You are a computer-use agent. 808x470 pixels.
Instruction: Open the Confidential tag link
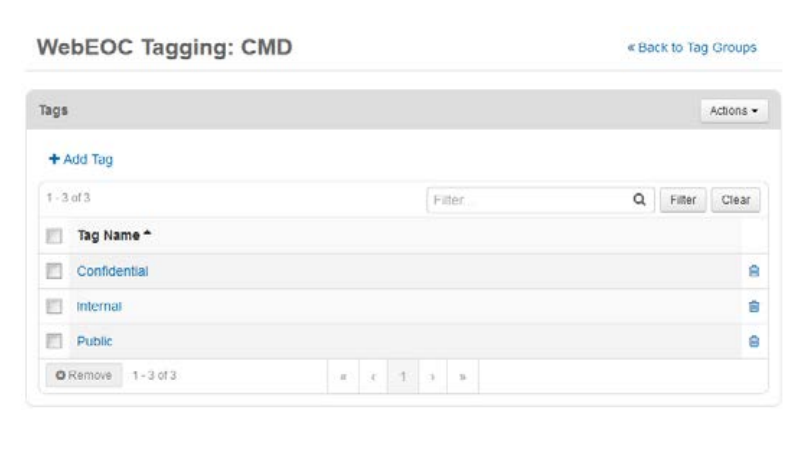113,271
